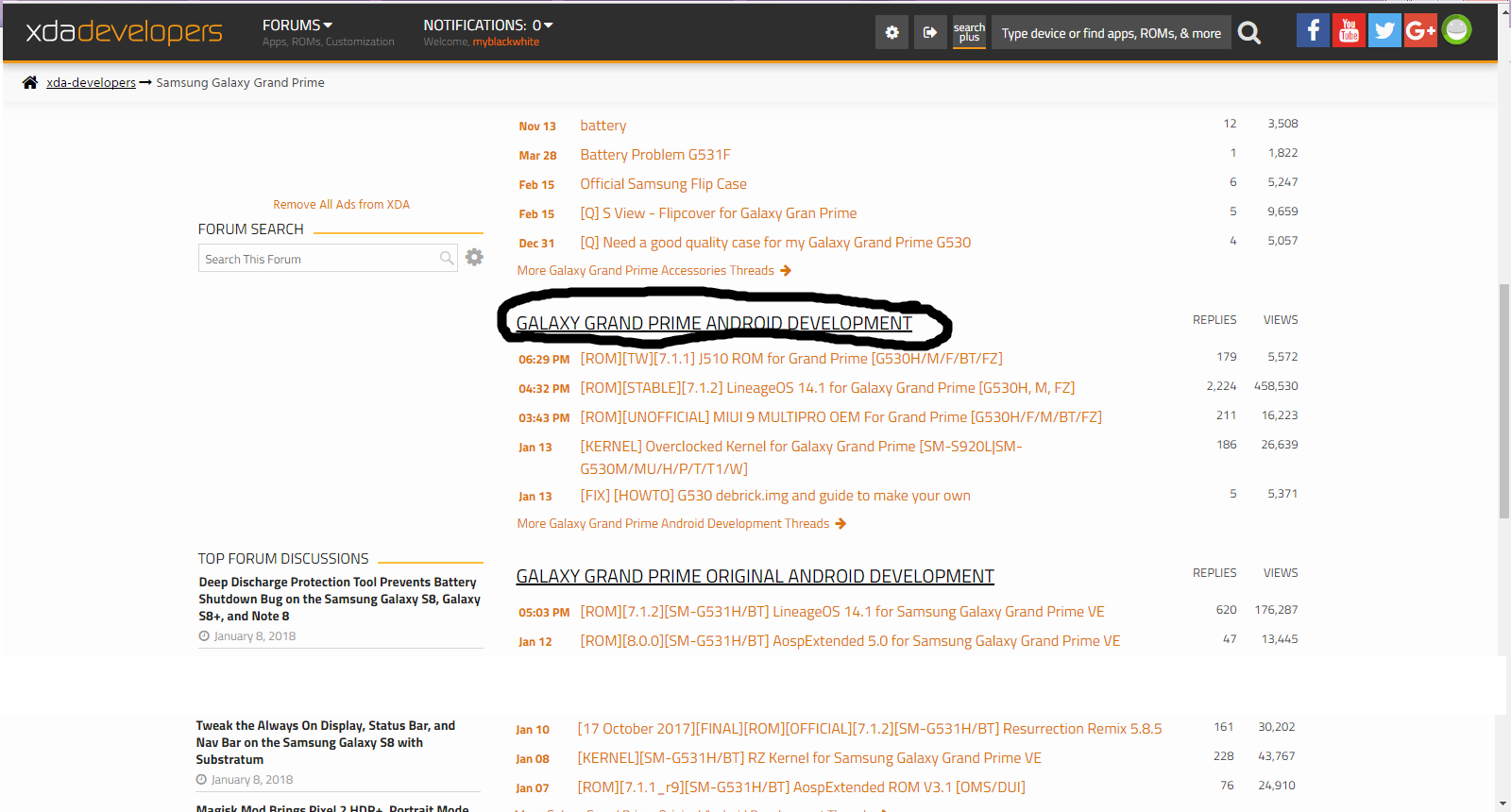Image resolution: width=1511 pixels, height=812 pixels.
Task: Open MIUI 9 MULTIPRO OEM thread
Action: coord(841,417)
